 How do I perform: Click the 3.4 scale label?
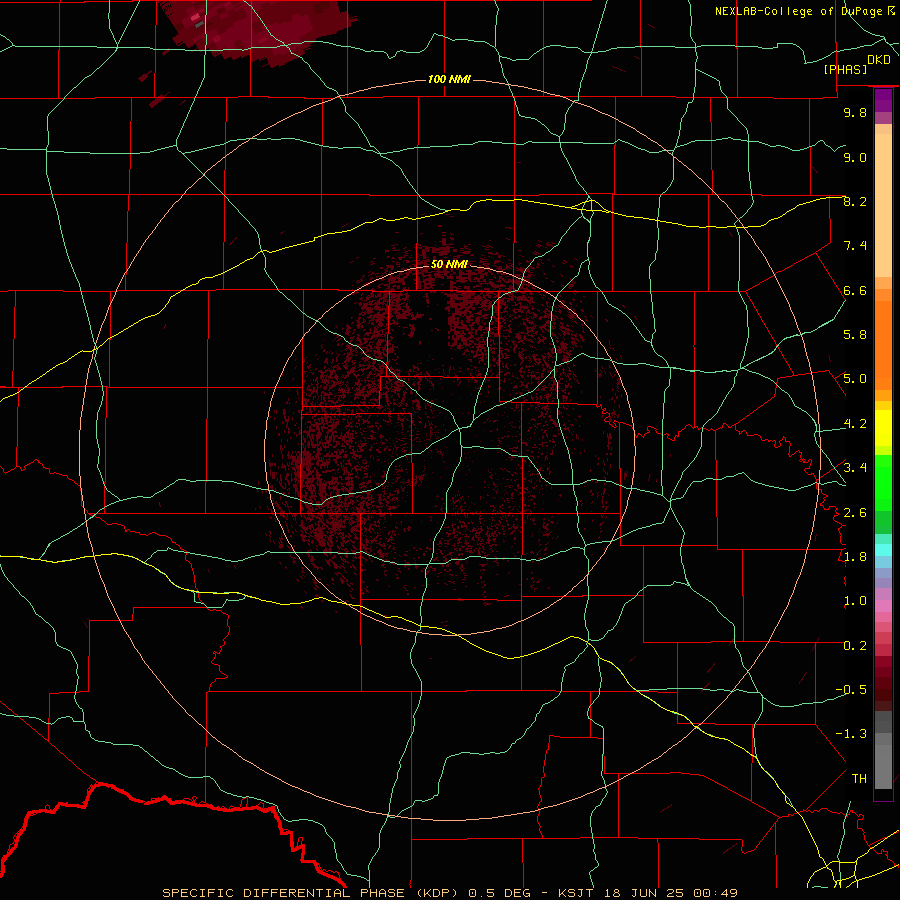point(855,468)
